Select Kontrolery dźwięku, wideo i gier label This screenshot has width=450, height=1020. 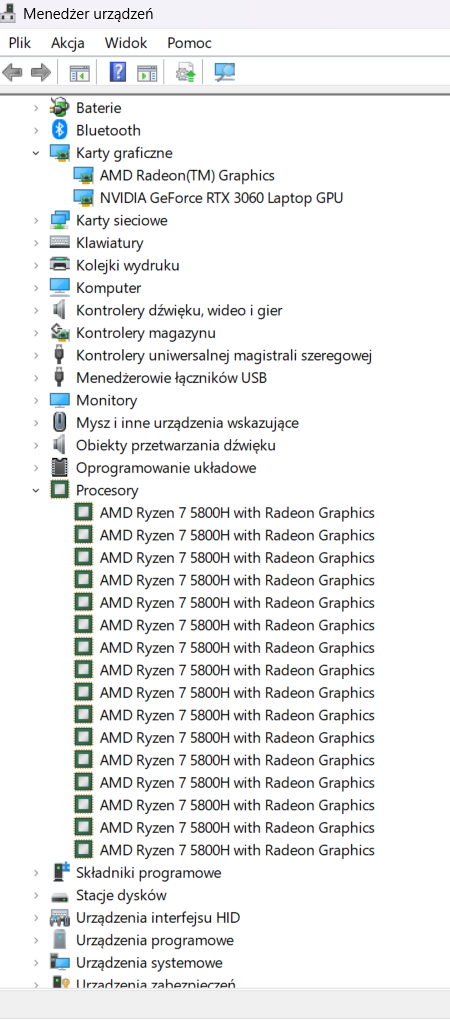click(x=179, y=310)
